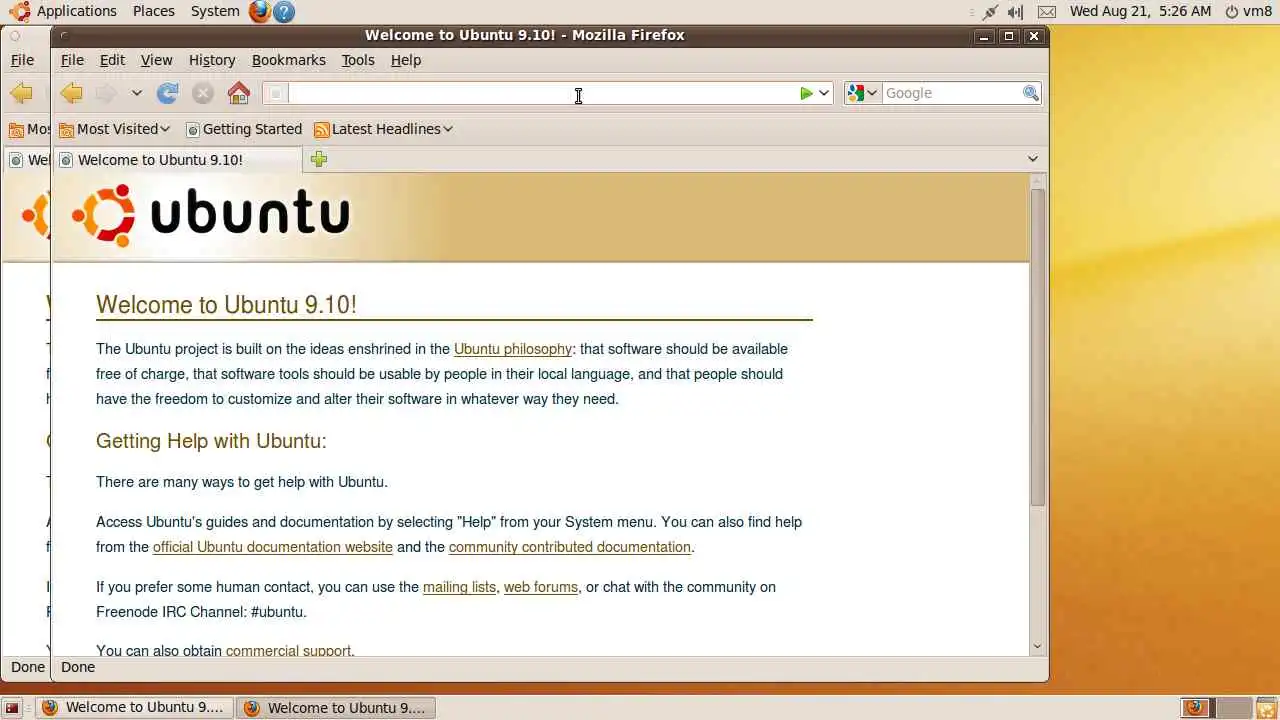
Task: Open the Trash in the bottom panel
Action: coord(1266,708)
